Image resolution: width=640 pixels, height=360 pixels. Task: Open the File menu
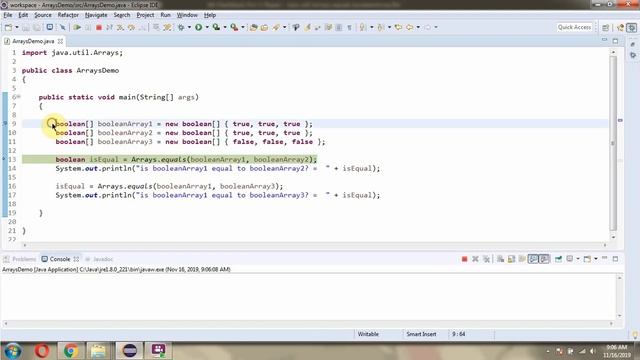8,15
